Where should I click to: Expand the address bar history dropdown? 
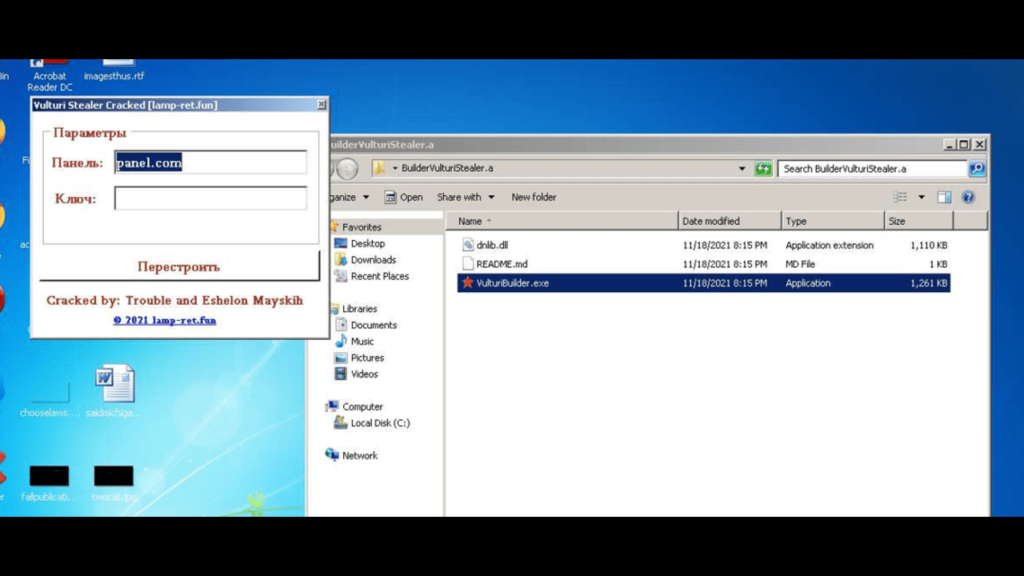tap(742, 168)
